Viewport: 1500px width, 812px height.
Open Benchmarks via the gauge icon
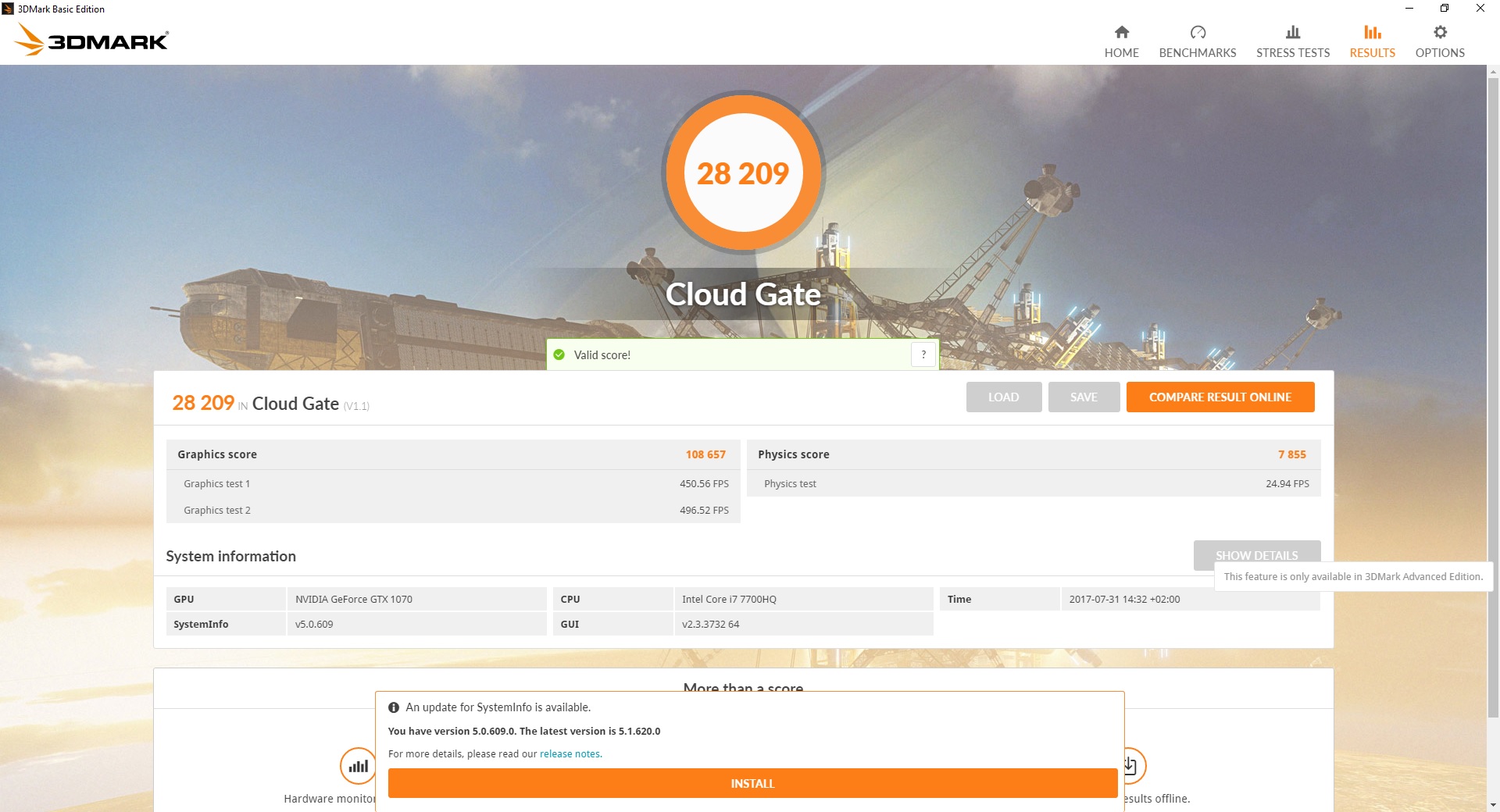[x=1198, y=32]
